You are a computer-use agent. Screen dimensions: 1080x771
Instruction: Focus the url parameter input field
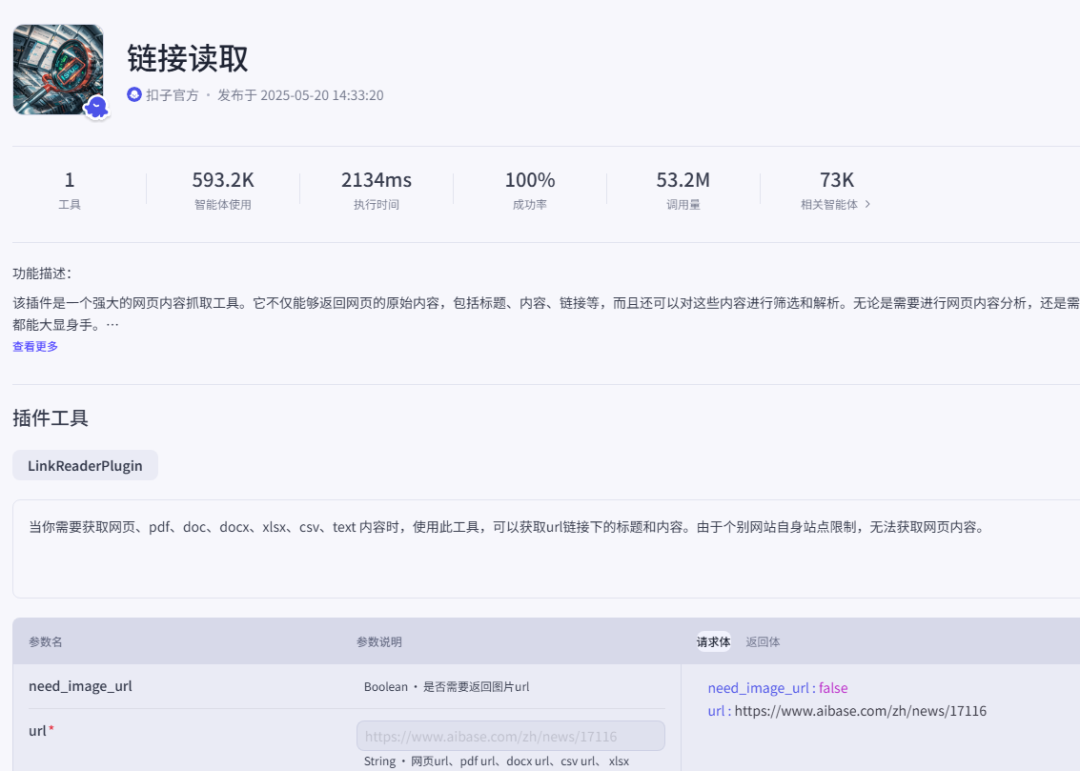tap(510, 736)
